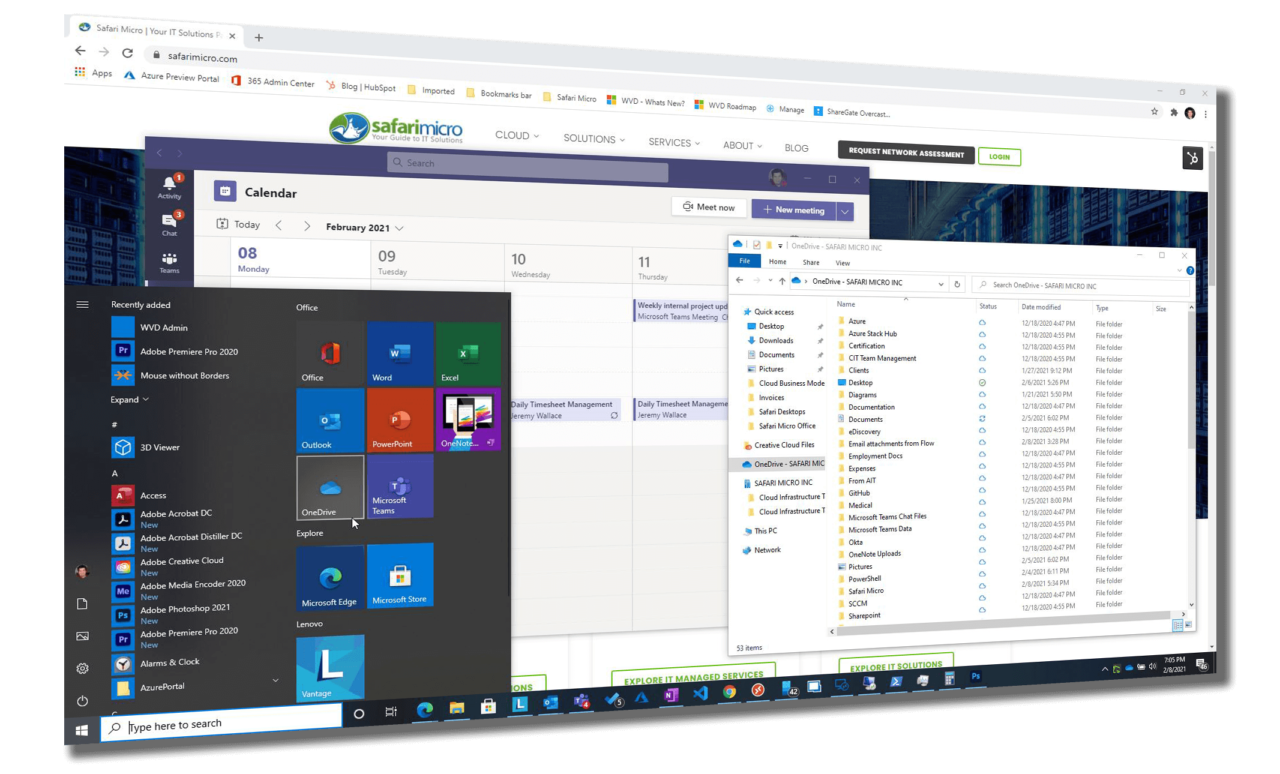Open the Documents folder in OneDrive list
The image size is (1280, 774).
865,419
